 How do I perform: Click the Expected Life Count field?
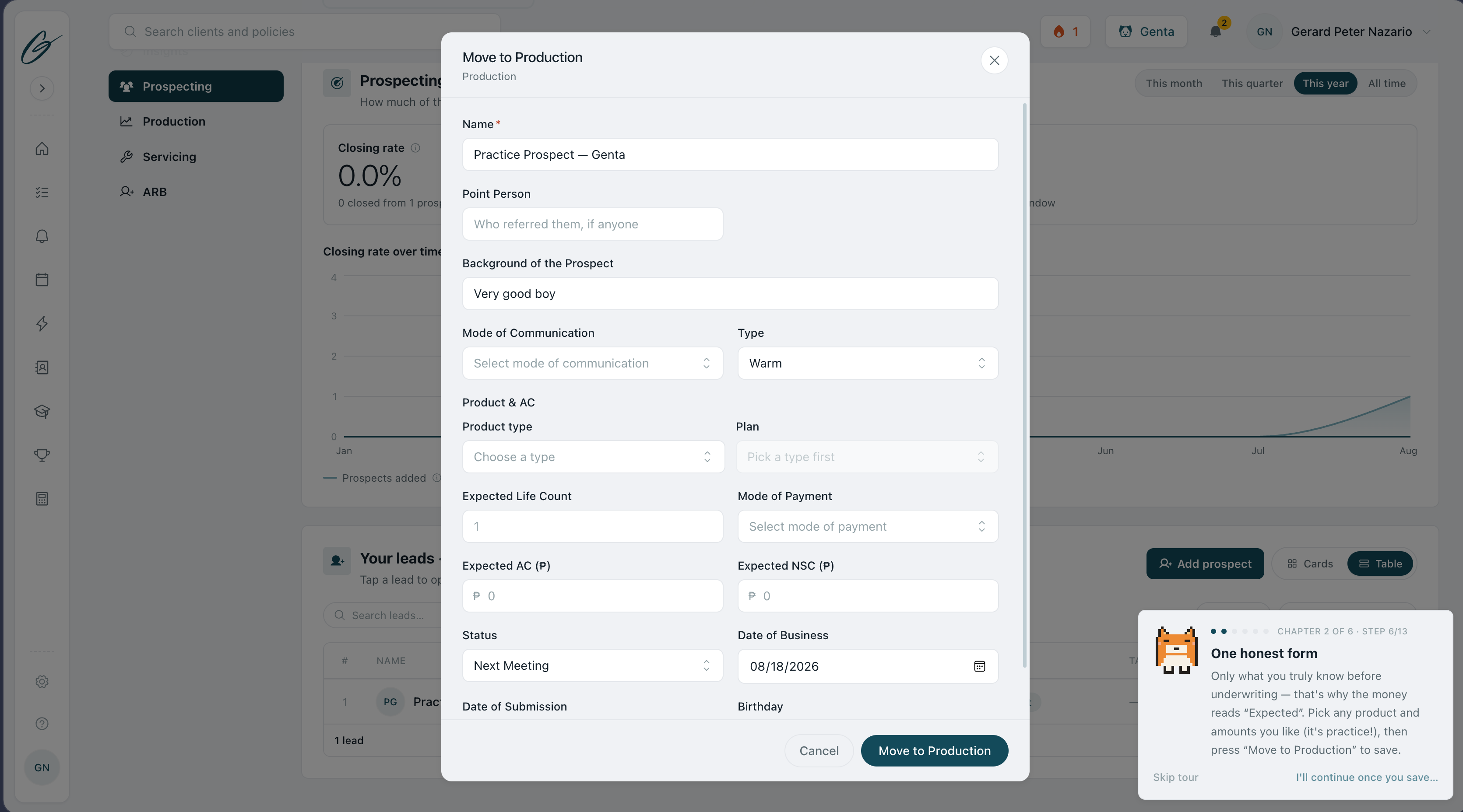(592, 527)
